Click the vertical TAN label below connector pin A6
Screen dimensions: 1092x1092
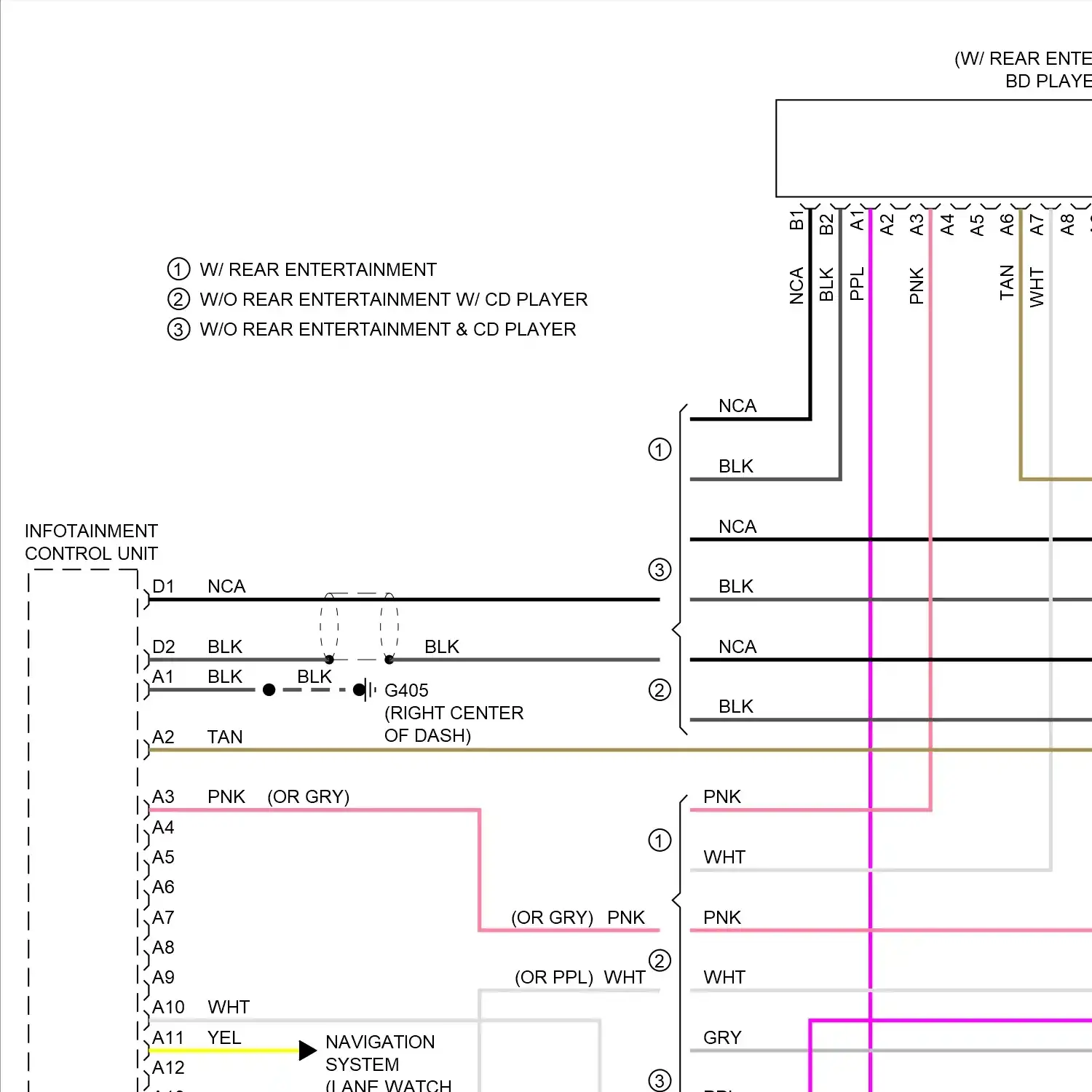tap(1007, 282)
